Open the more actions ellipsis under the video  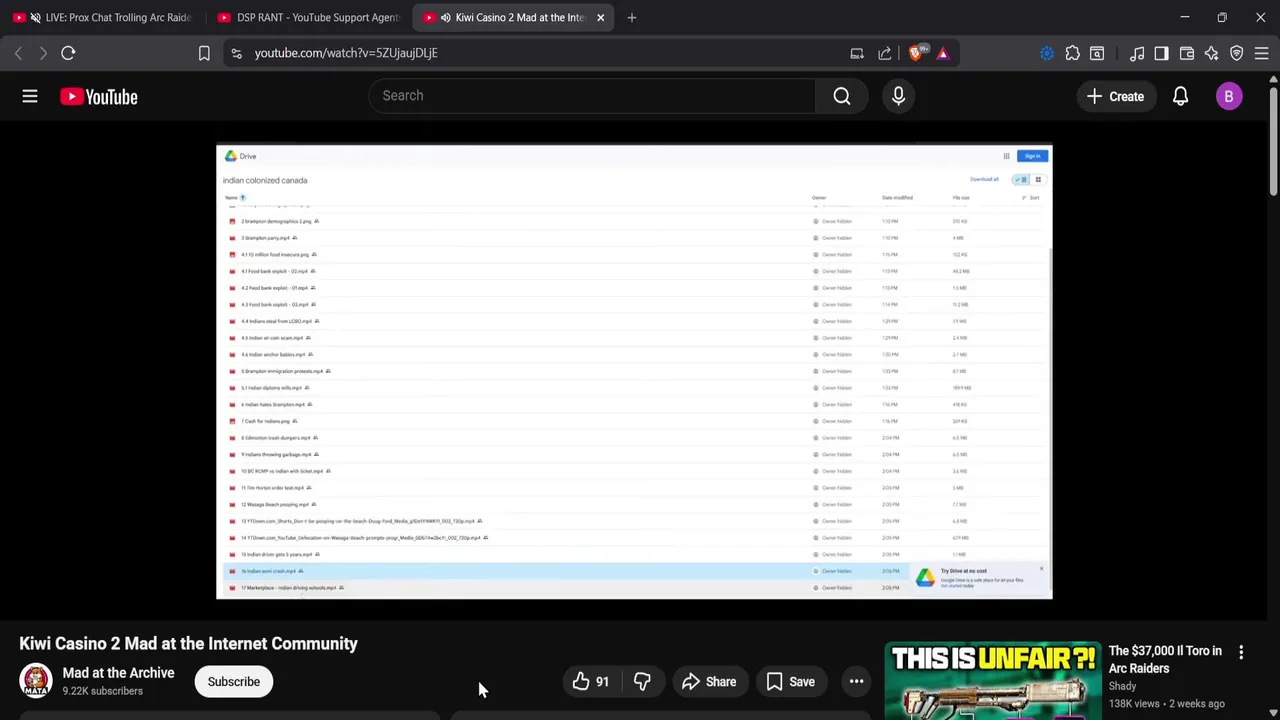coord(856,682)
